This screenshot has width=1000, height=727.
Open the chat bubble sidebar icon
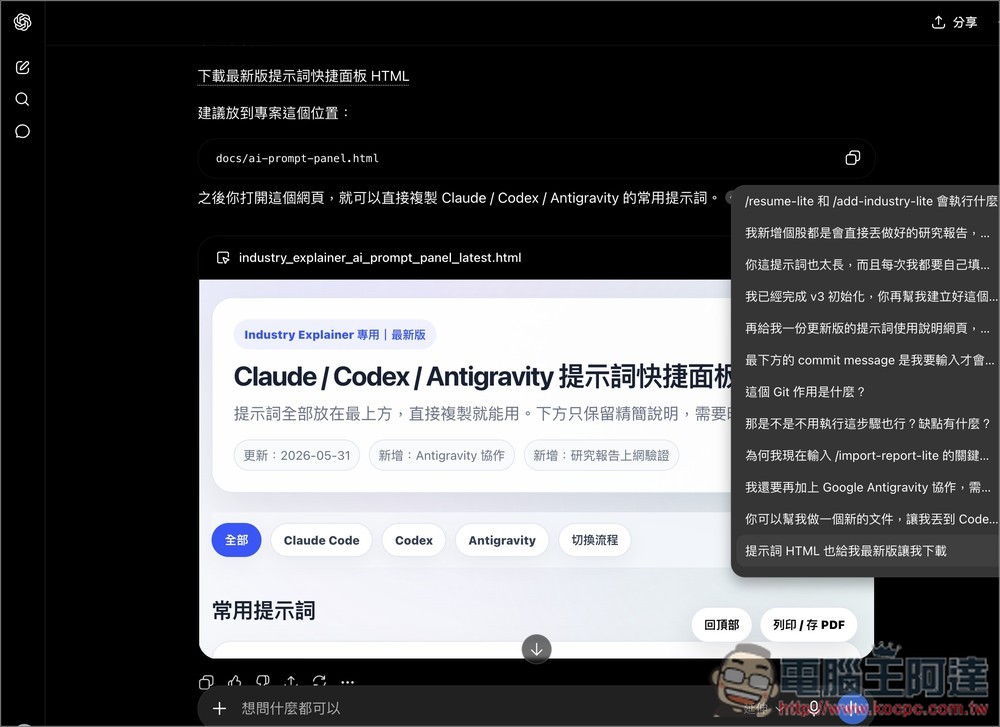coord(22,131)
